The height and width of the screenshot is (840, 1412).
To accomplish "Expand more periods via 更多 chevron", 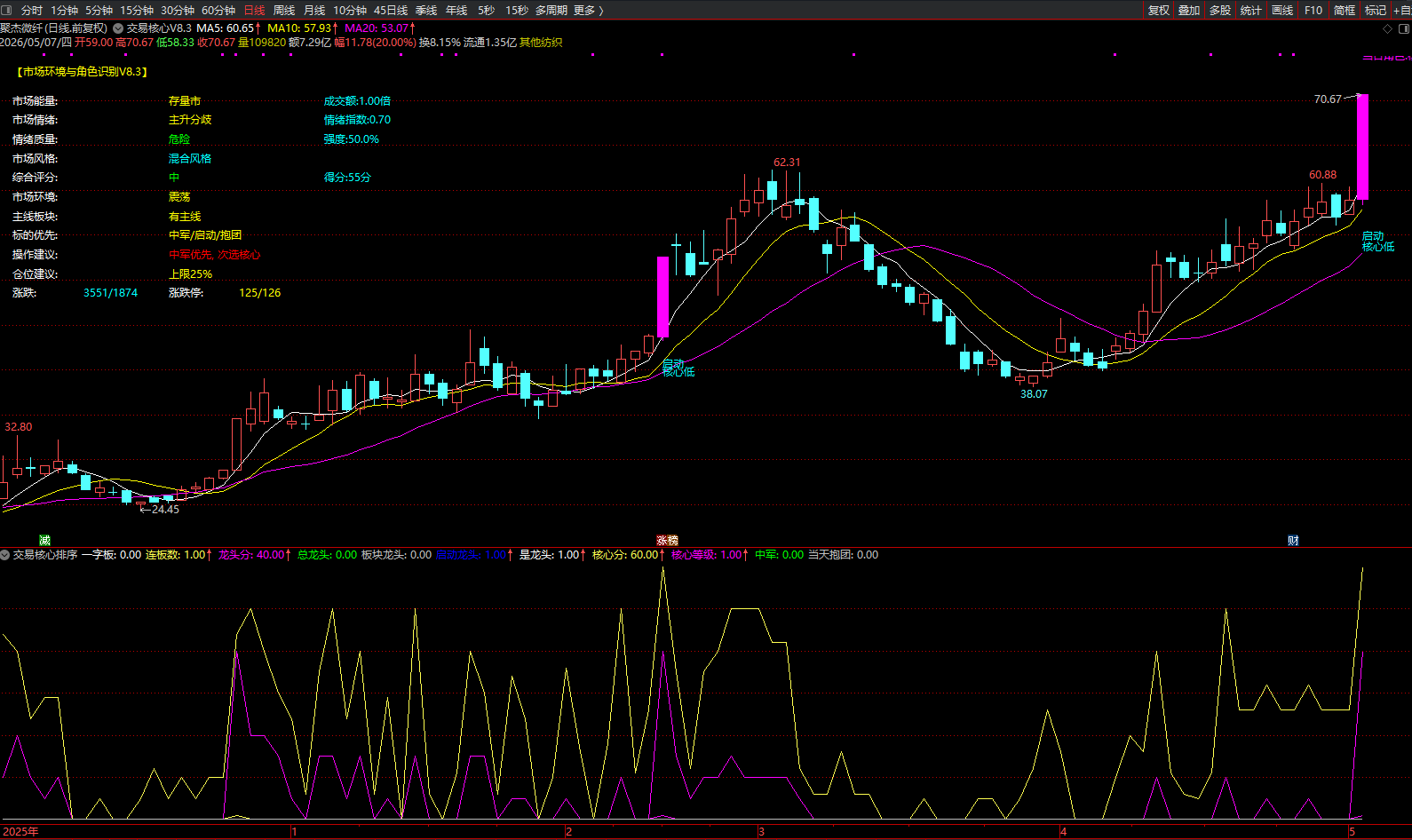I will [589, 10].
